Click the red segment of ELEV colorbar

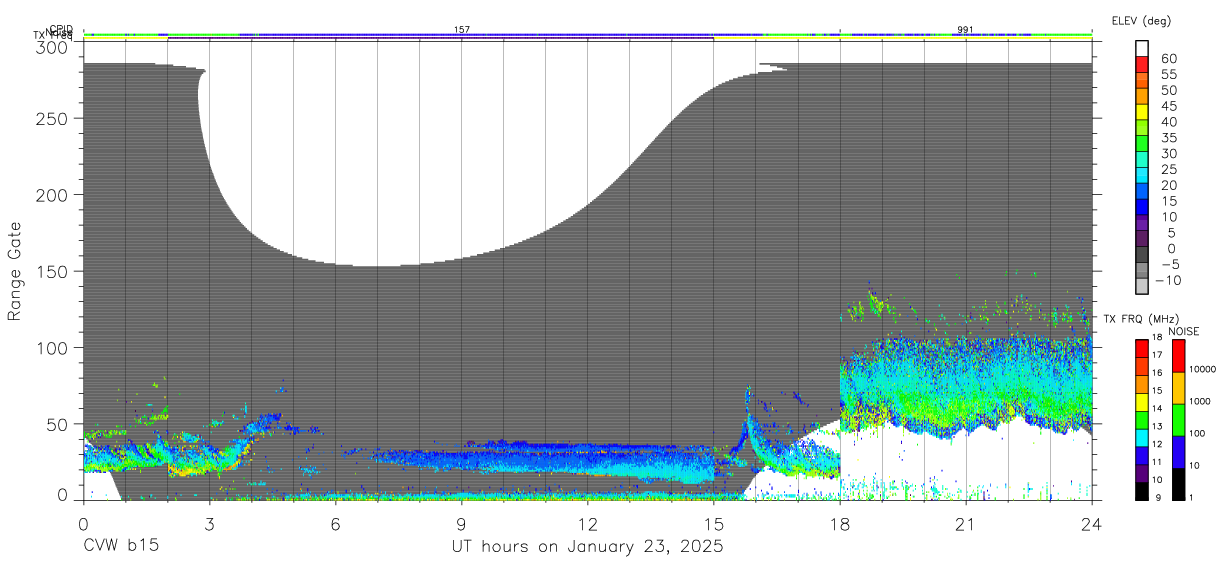point(1143,66)
